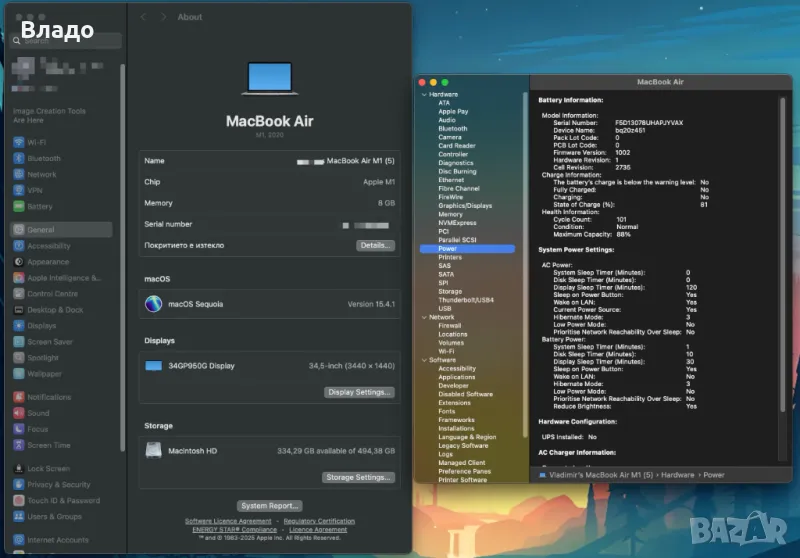The height and width of the screenshot is (558, 800).
Task: Collapse the Network section in System Information
Action: click(x=424, y=317)
